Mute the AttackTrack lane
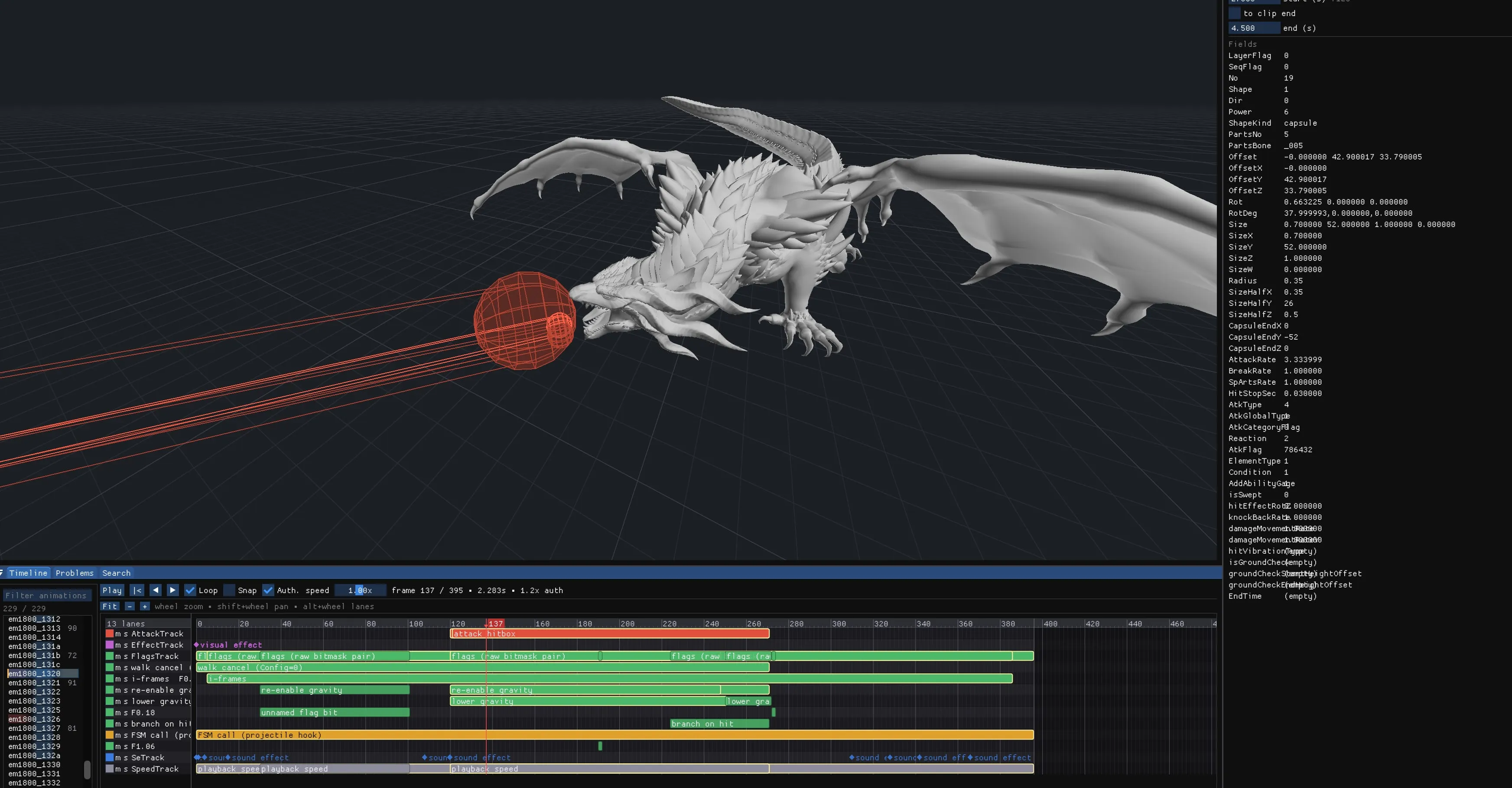The height and width of the screenshot is (788, 1512). 118,634
